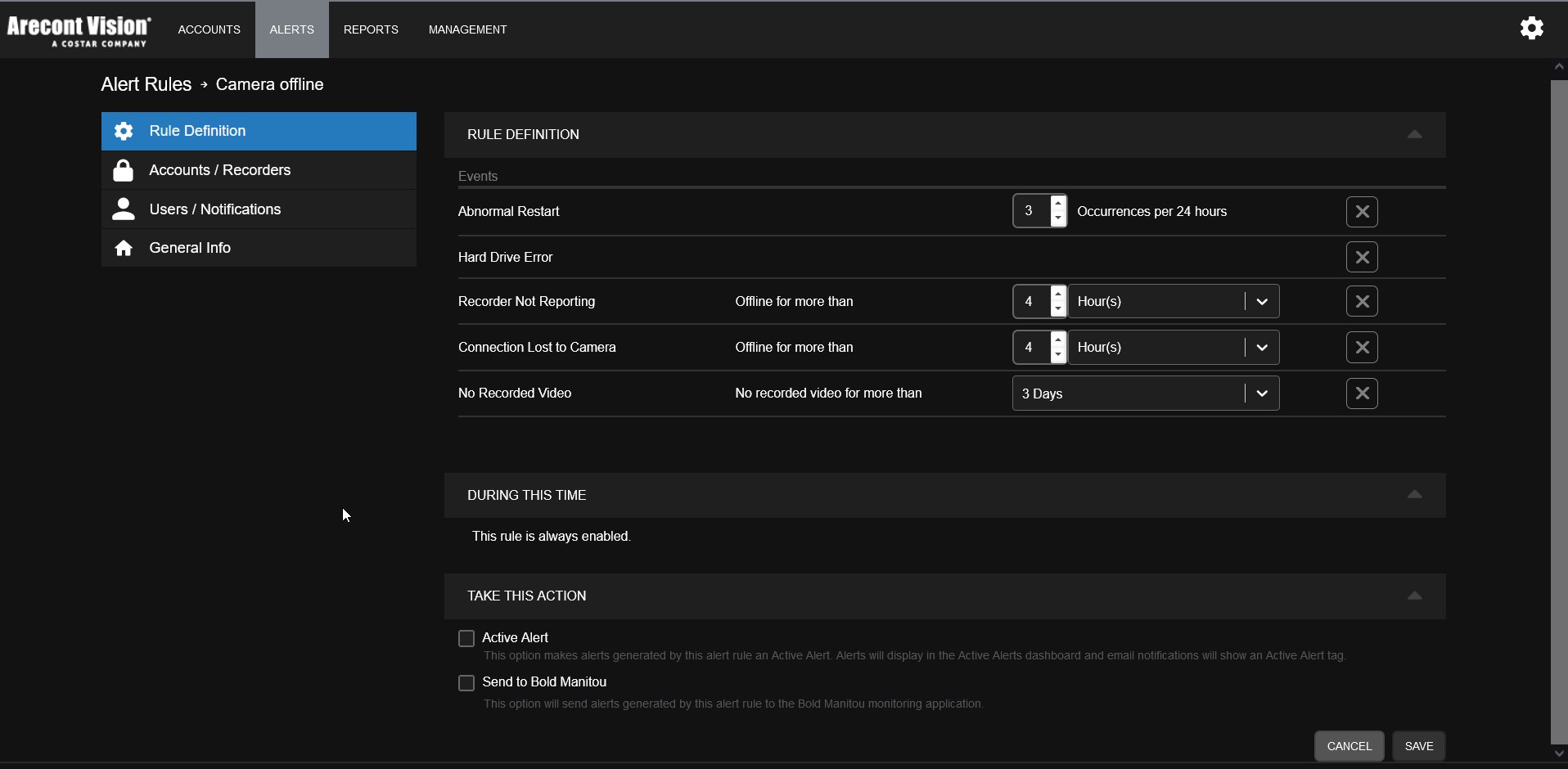1568x769 pixels.
Task: Remove the Abnormal Restart event
Action: [x=1363, y=212]
